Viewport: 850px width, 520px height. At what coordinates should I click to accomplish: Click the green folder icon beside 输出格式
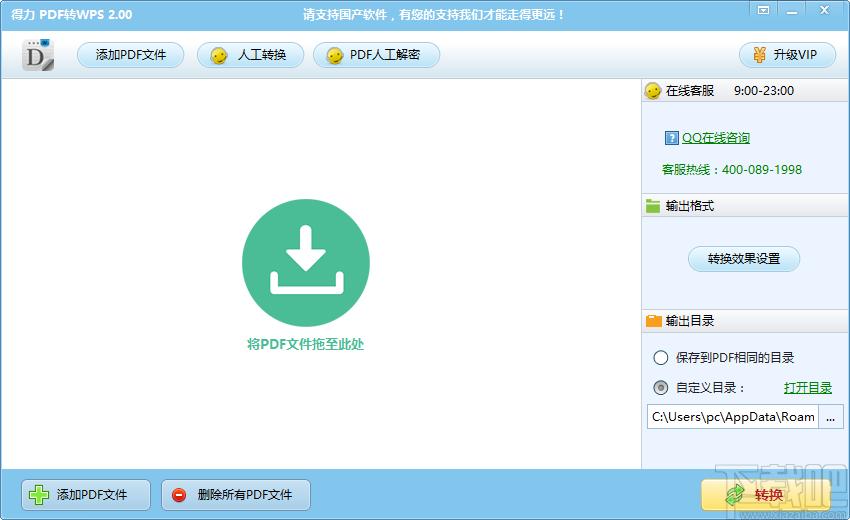[653, 206]
